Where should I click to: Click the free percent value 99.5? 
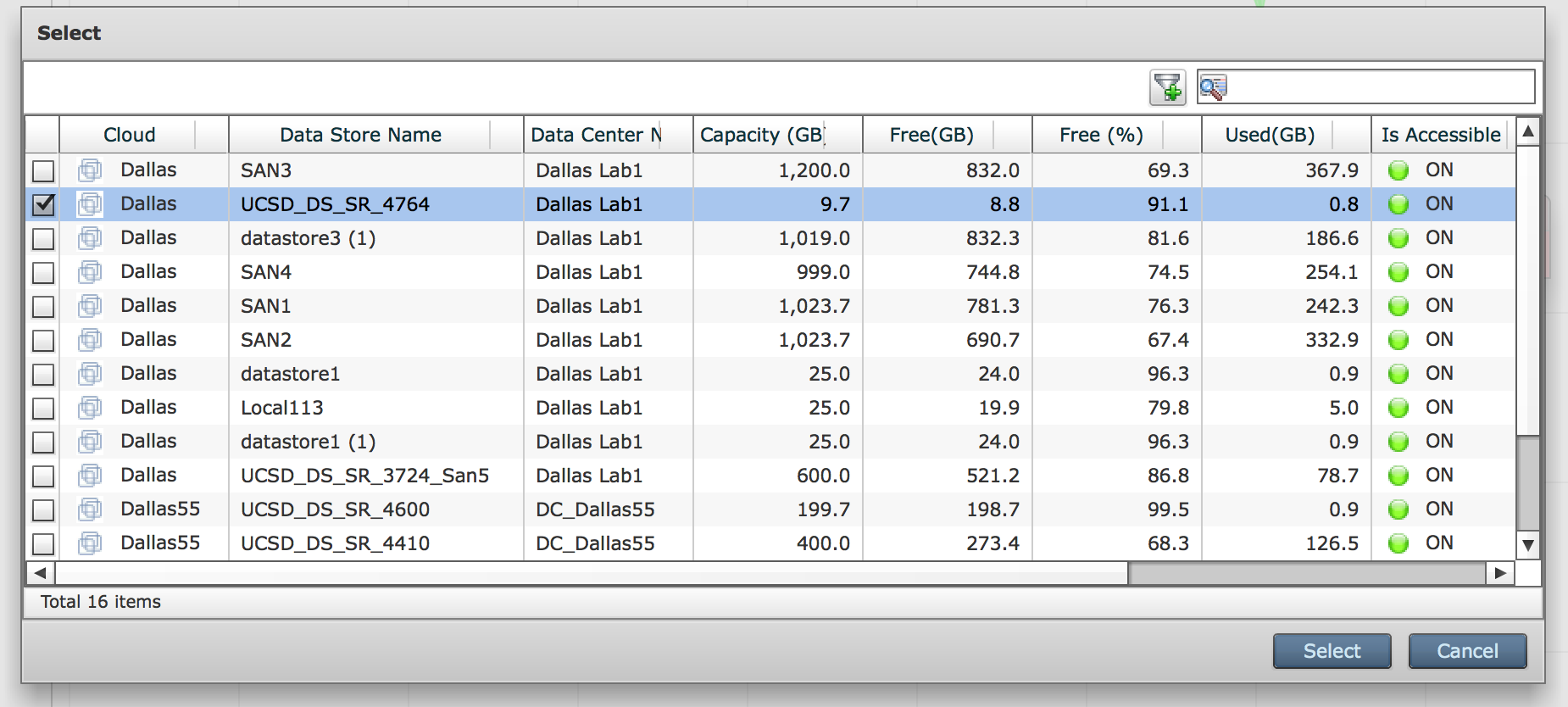[1168, 509]
